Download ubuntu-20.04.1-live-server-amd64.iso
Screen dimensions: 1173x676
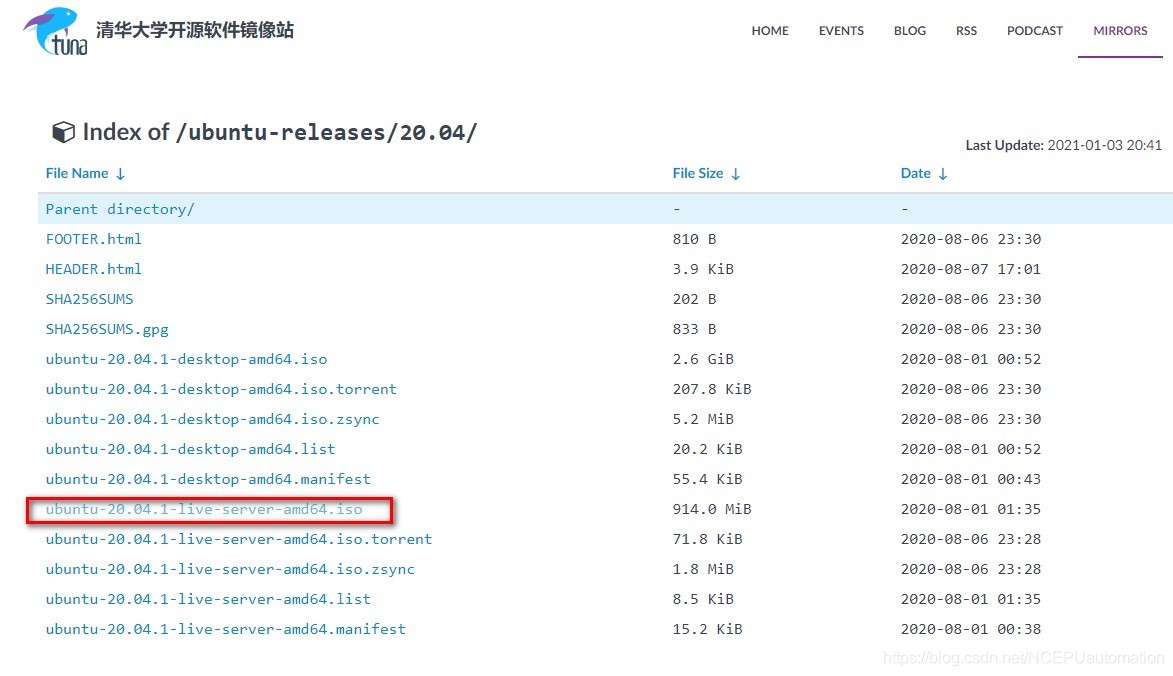click(203, 509)
